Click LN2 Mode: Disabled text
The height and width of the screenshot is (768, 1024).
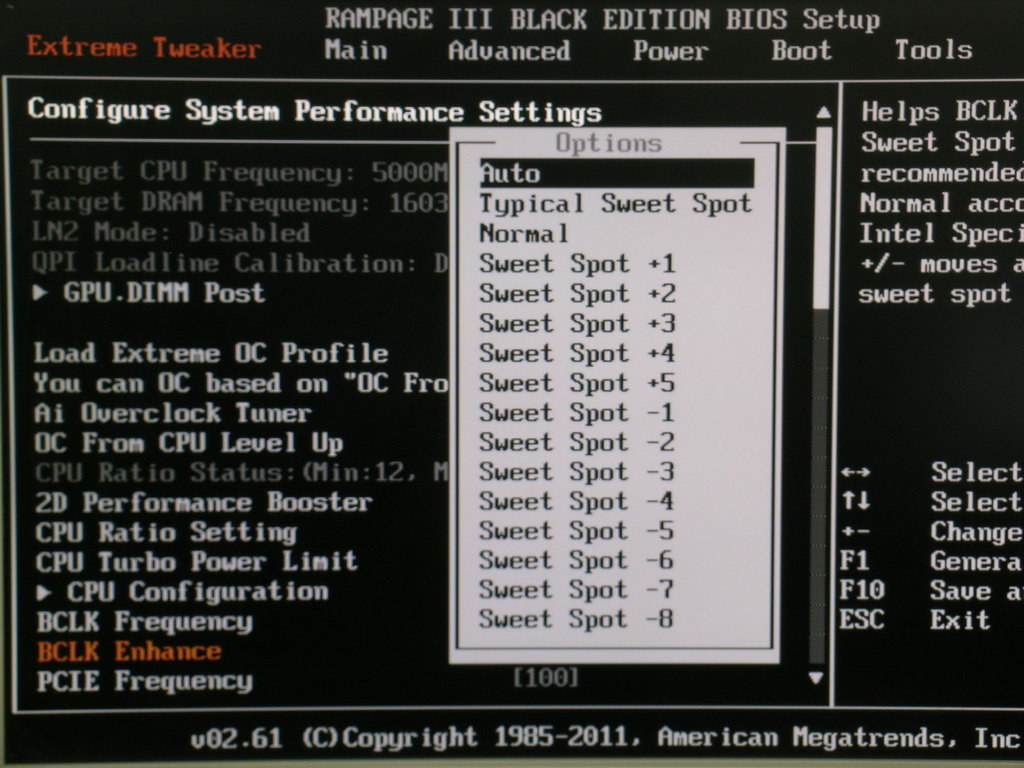(171, 232)
